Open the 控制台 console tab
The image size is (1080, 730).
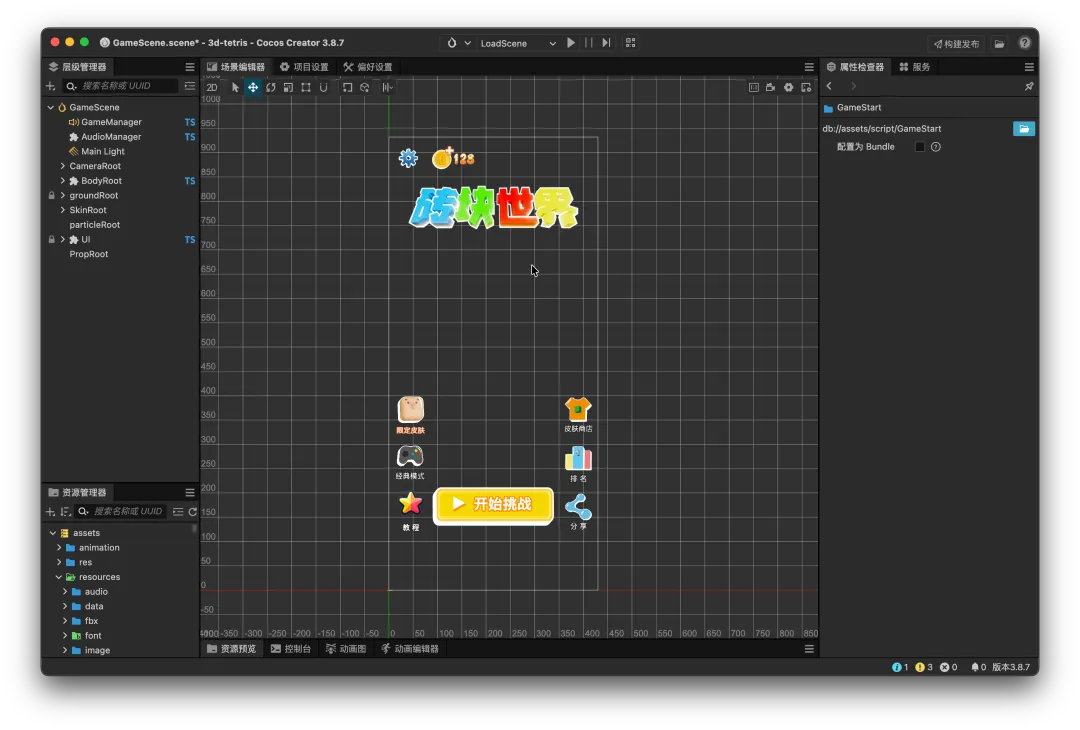coord(291,649)
